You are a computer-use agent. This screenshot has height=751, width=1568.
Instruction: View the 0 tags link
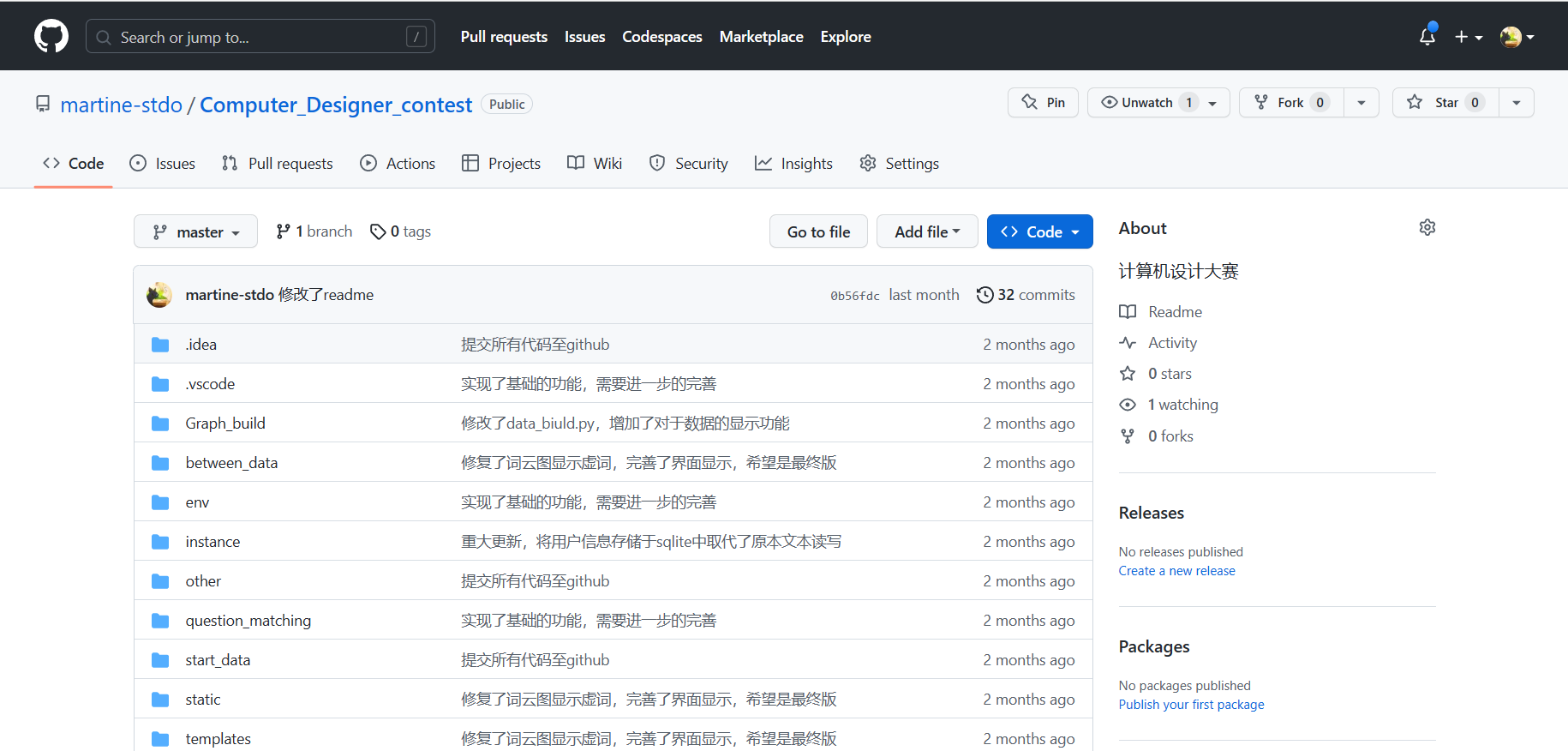pyautogui.click(x=400, y=231)
